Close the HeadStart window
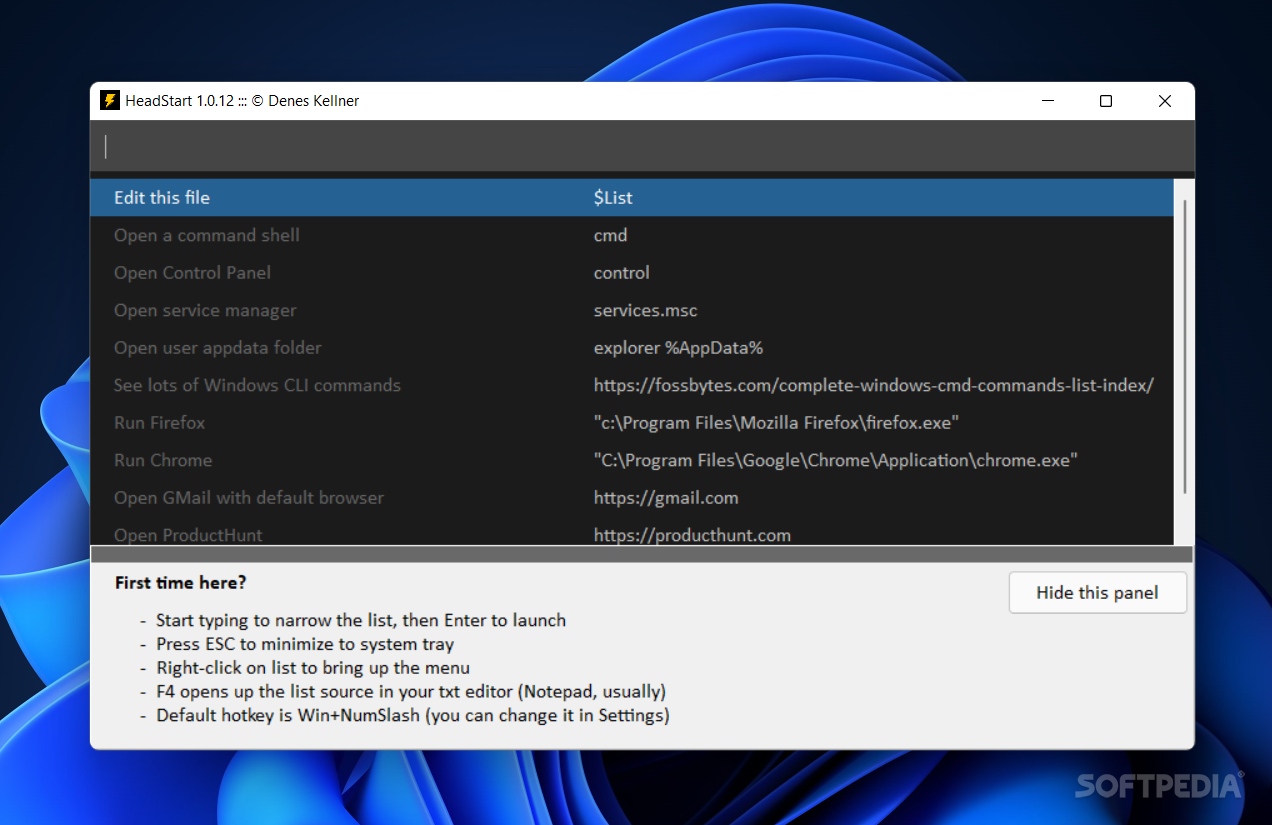The height and width of the screenshot is (825, 1272). pyautogui.click(x=1164, y=101)
